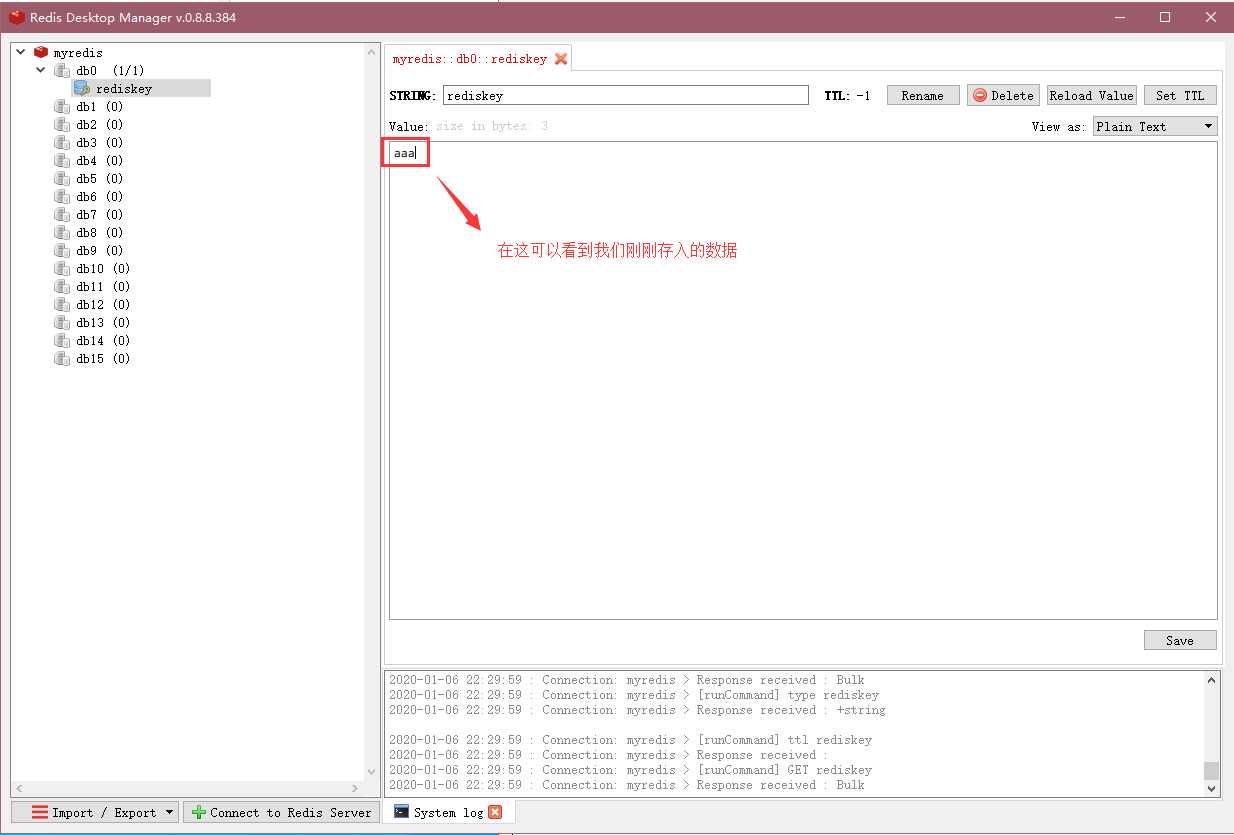Click Reload Value button
1234x835 pixels.
coord(1091,95)
